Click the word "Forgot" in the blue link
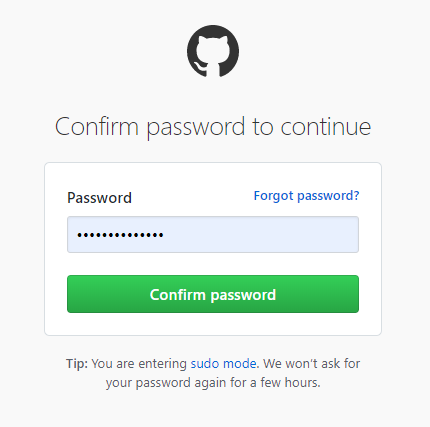430x427 pixels. [x=273, y=196]
